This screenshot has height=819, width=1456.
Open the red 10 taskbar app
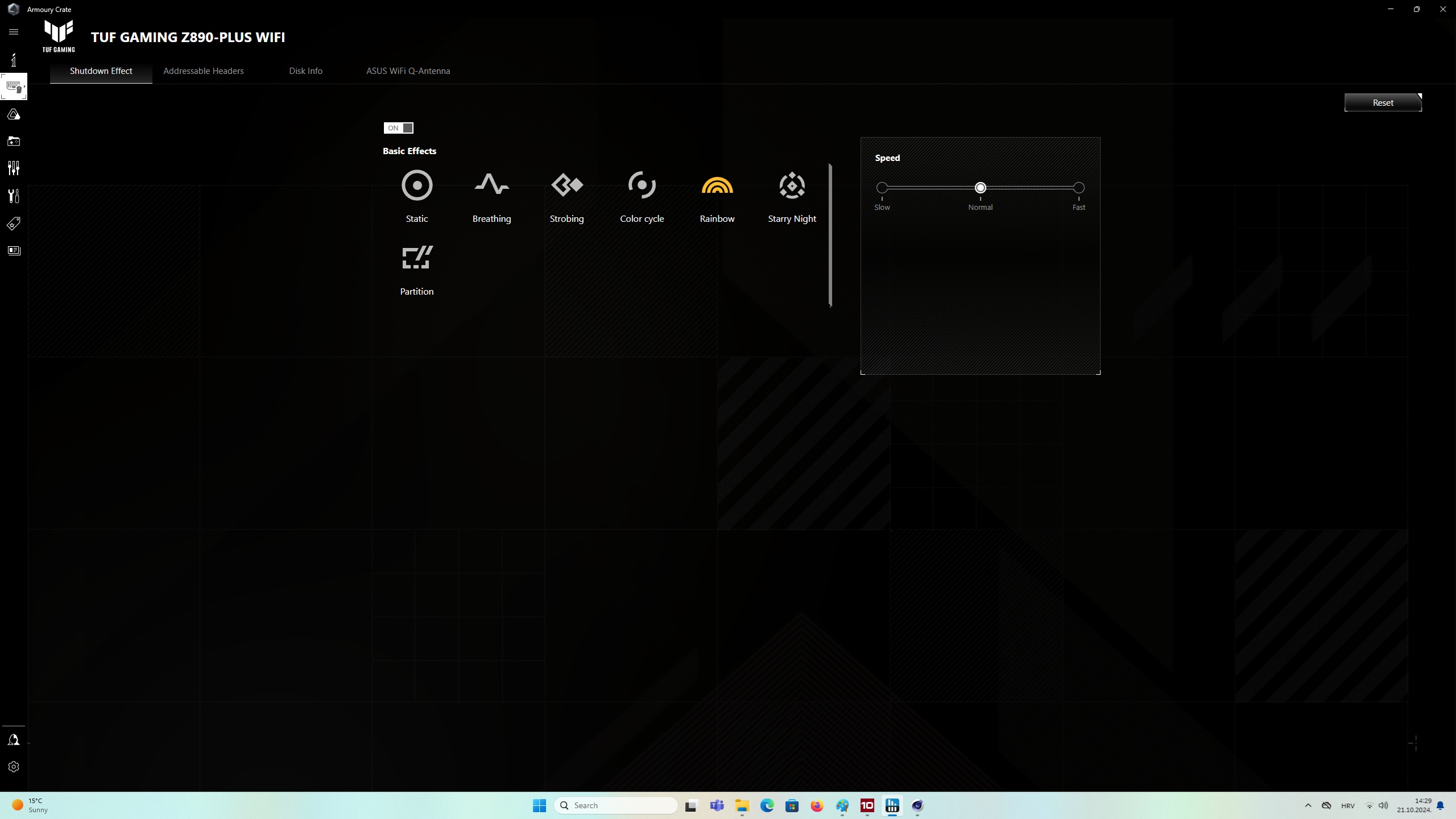[867, 805]
